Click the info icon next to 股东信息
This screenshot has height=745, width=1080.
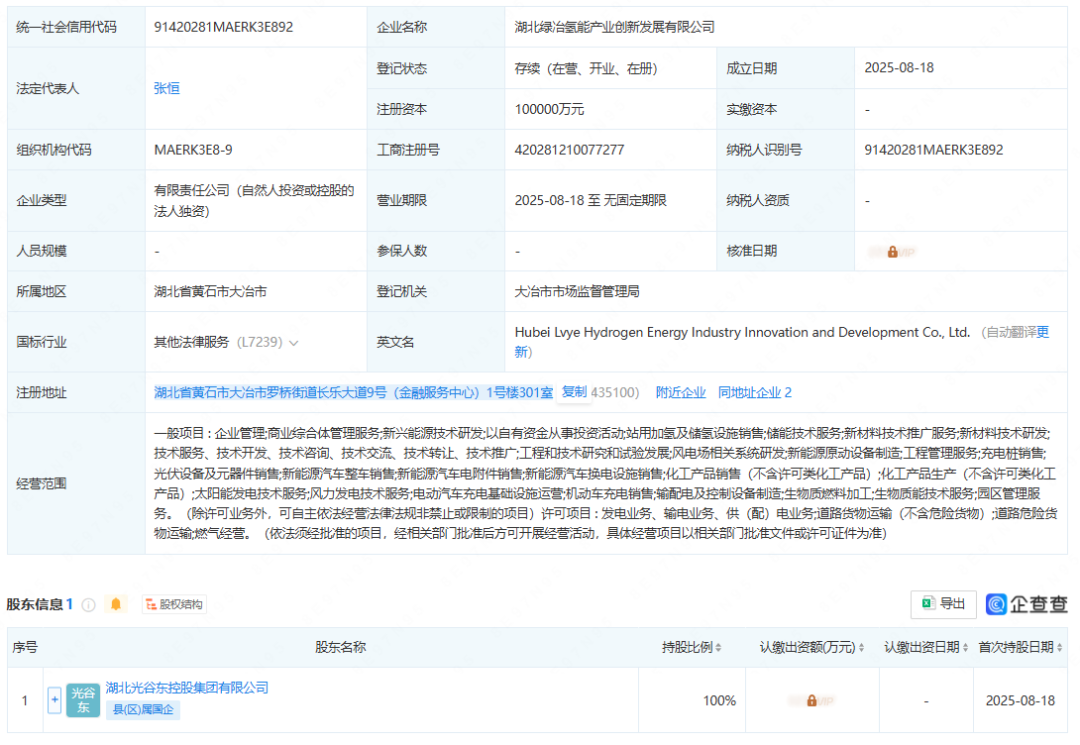[88, 604]
